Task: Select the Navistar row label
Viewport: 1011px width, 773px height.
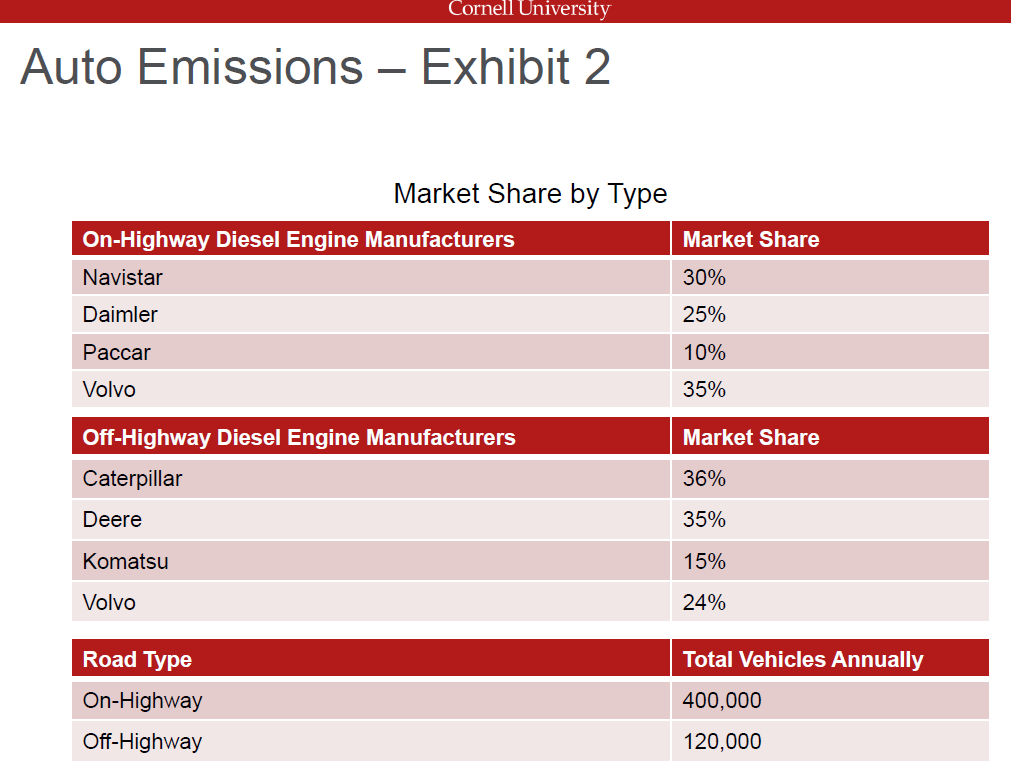Action: pos(123,277)
